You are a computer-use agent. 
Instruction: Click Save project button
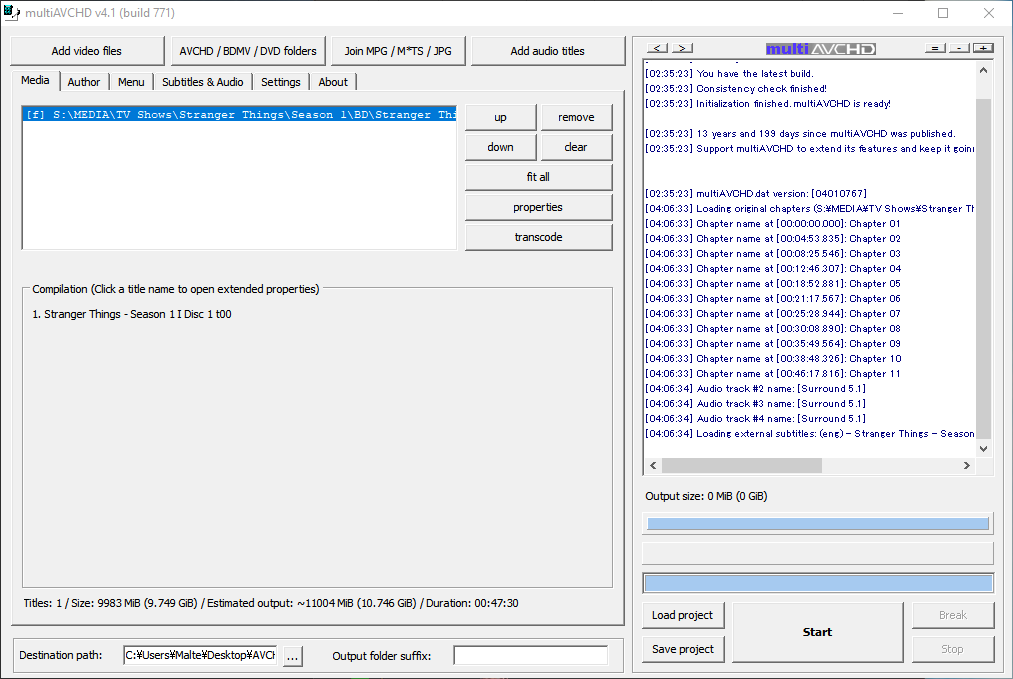tap(683, 649)
